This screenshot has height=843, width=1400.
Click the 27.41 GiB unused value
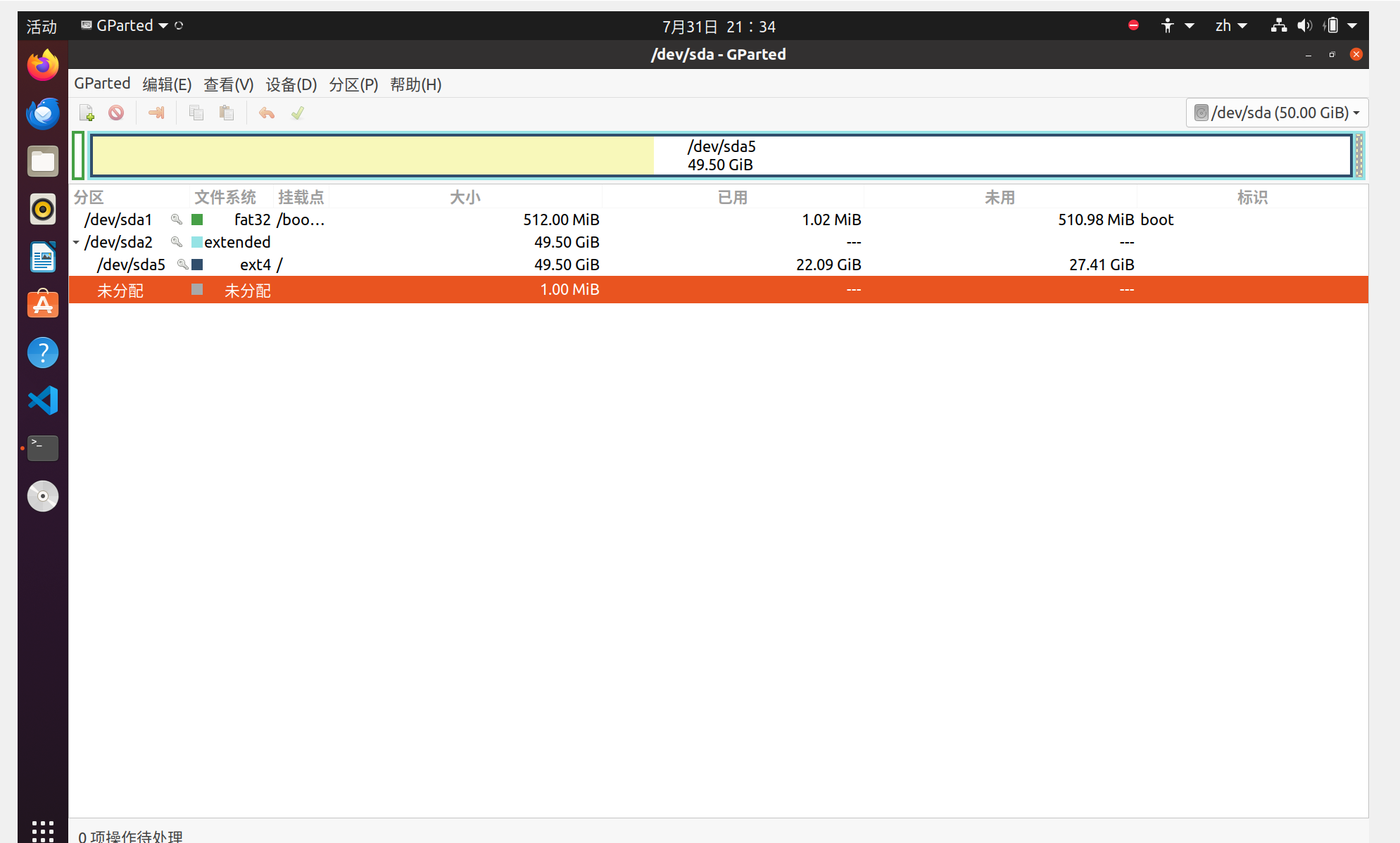pos(1102,265)
